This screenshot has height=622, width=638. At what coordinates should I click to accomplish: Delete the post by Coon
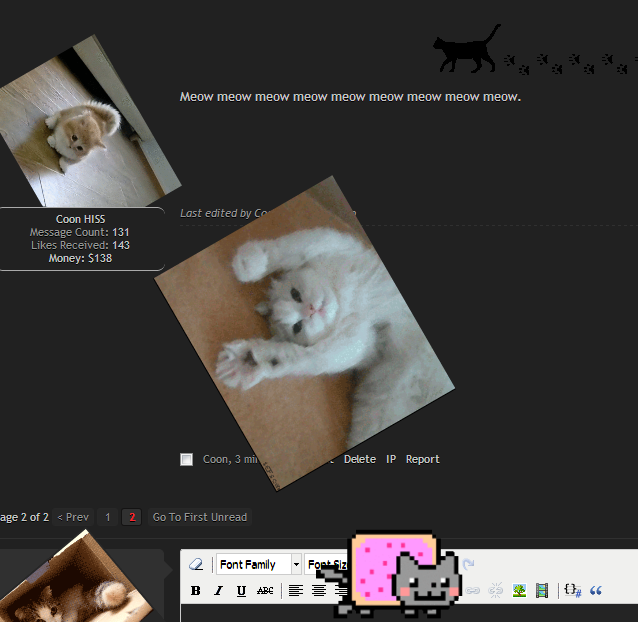point(359,459)
